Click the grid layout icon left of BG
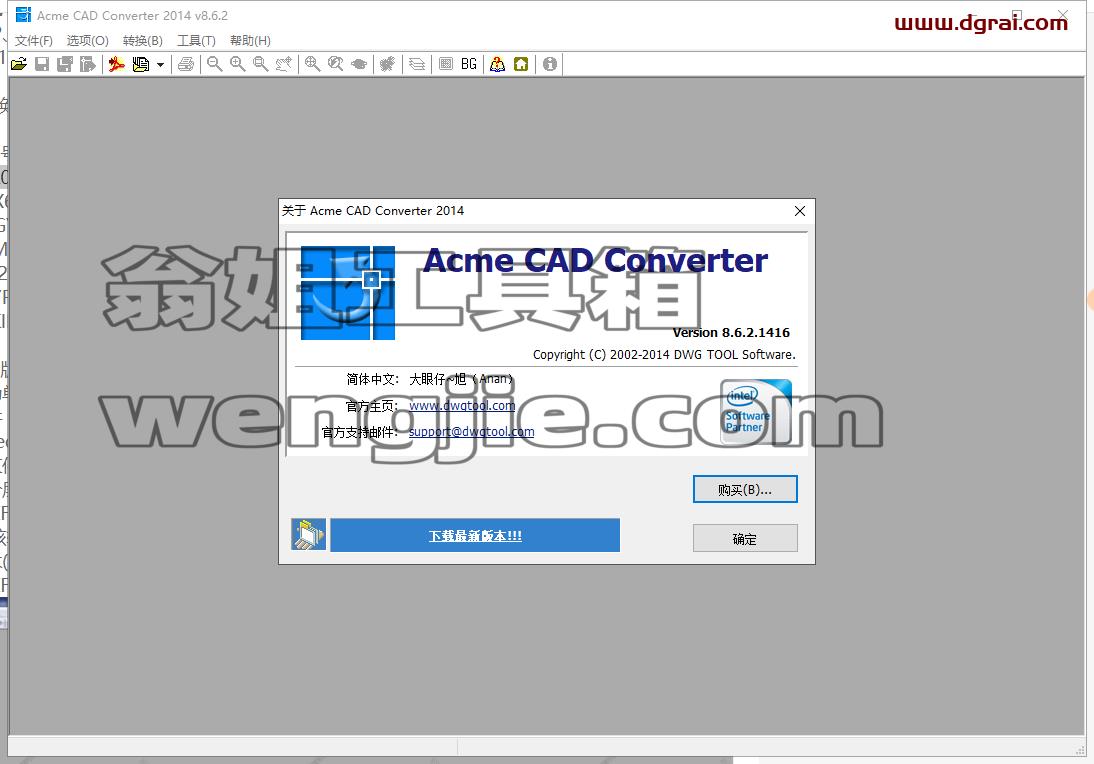This screenshot has width=1094, height=764. [x=446, y=64]
